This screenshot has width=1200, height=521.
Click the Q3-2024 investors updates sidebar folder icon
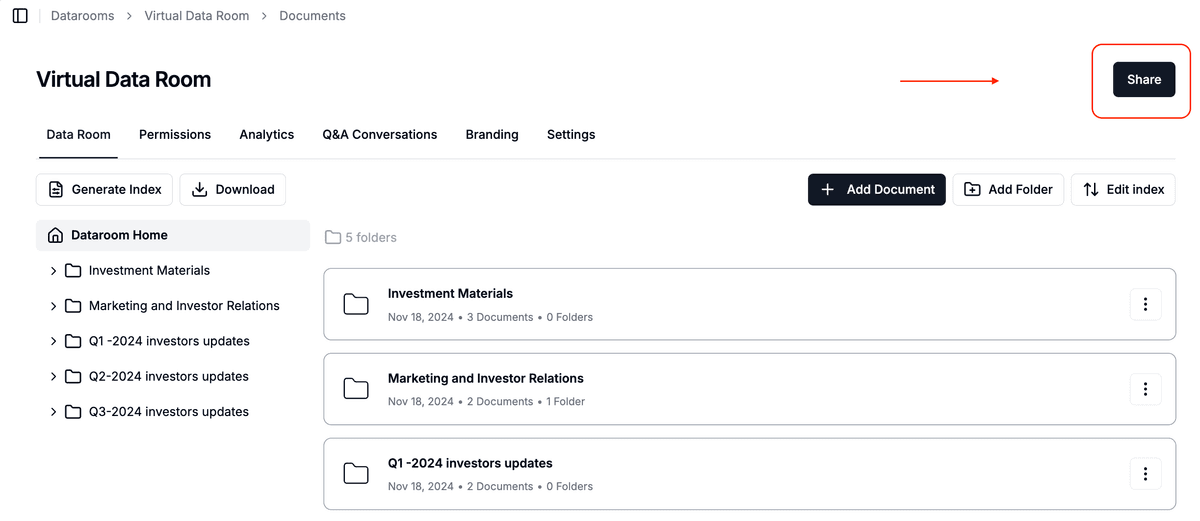pos(73,412)
